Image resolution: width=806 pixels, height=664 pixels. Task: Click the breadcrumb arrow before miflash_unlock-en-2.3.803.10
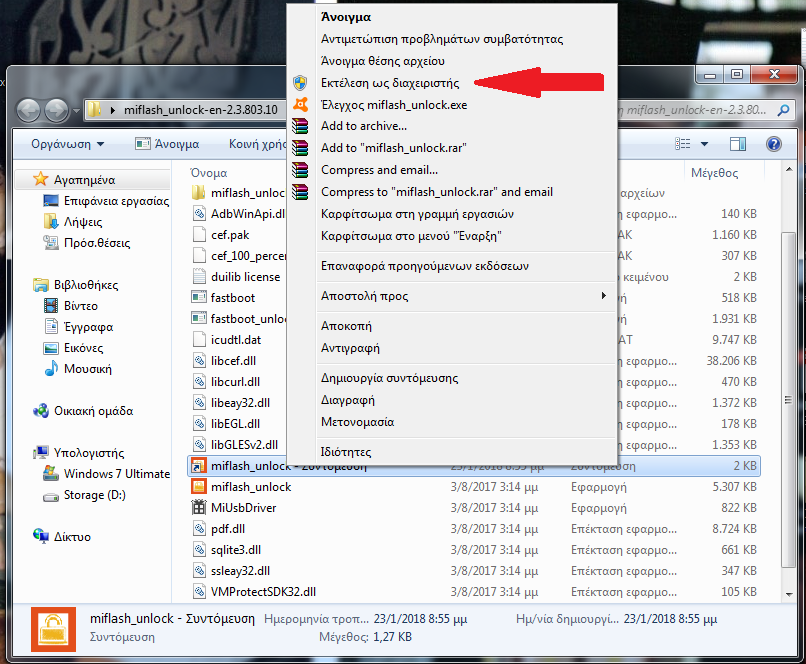click(x=113, y=110)
